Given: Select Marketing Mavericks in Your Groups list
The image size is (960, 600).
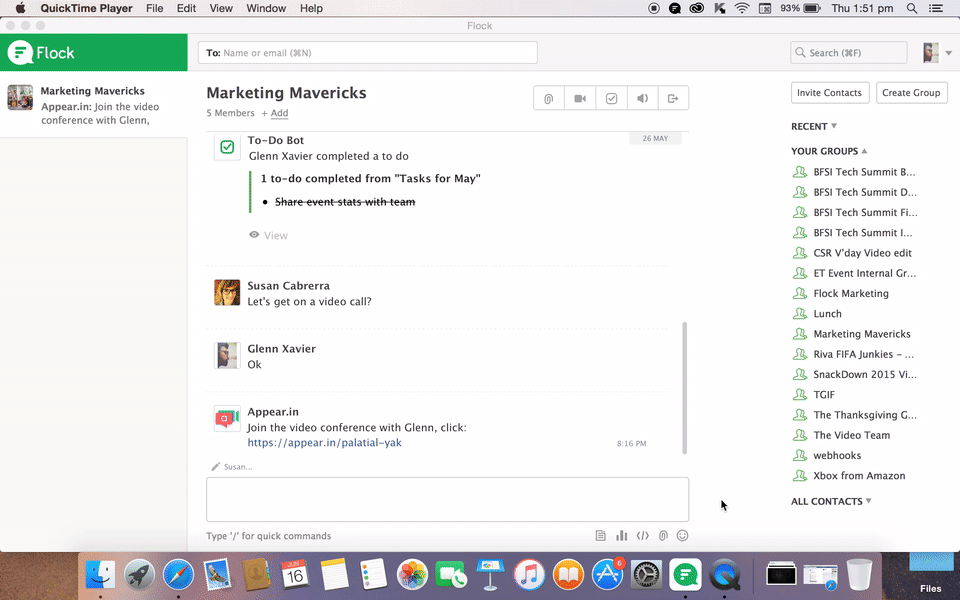Looking at the screenshot, I should [861, 334].
